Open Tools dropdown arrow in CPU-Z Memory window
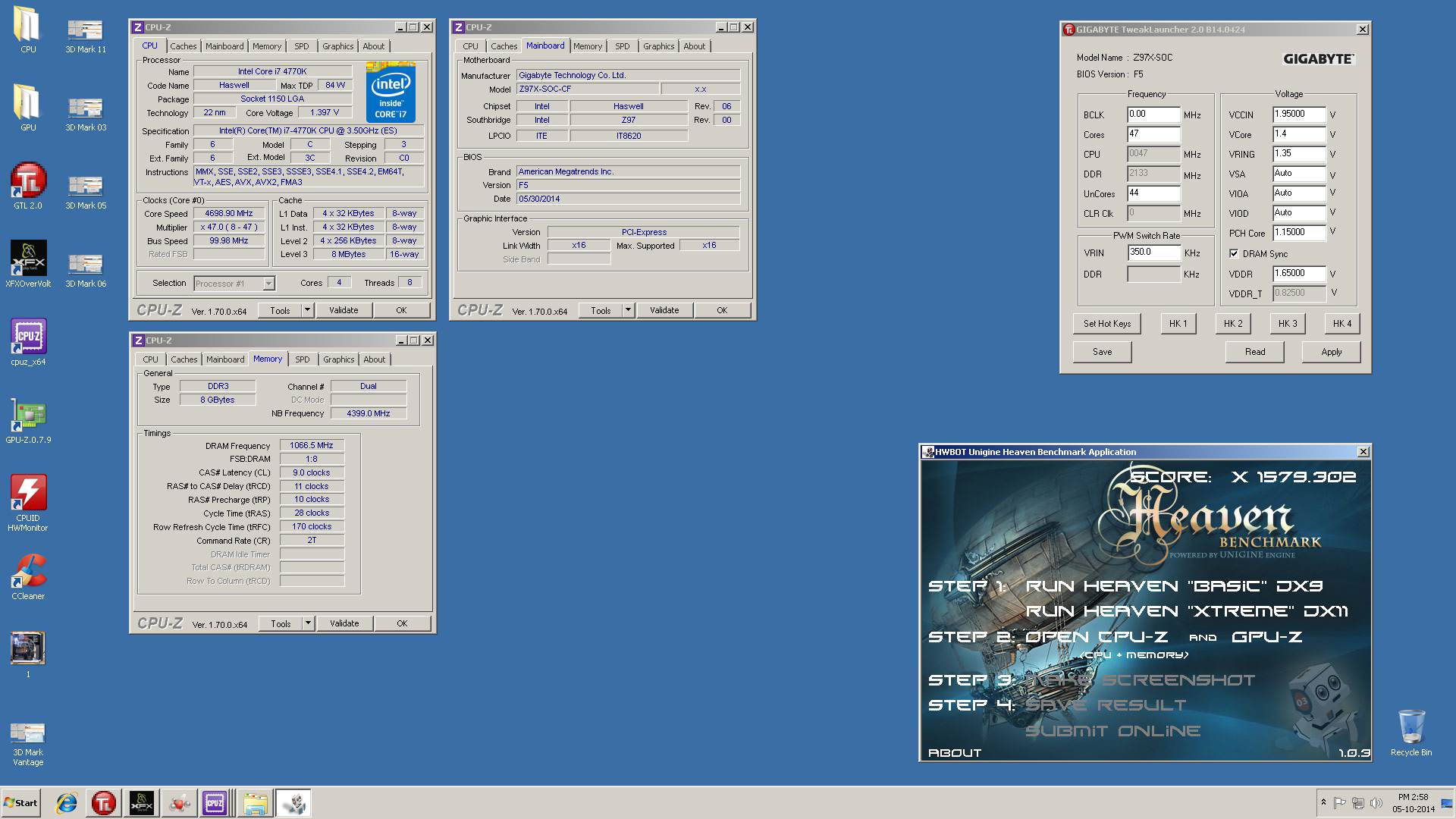This screenshot has height=819, width=1456. (308, 623)
